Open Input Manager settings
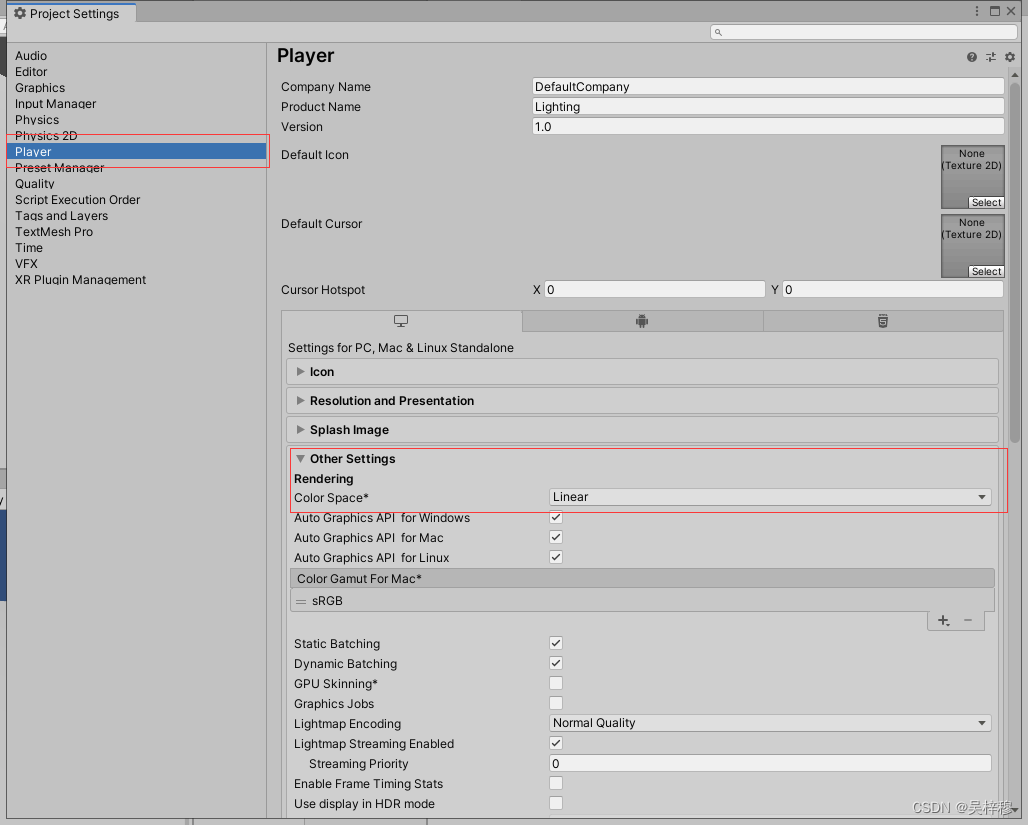Screen dimensions: 1028x825 (x=56, y=104)
